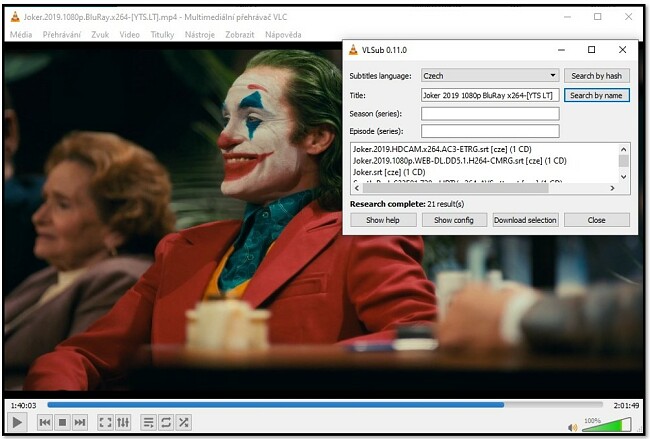Screen dimensions: 650x439
Task: Mute audio with the speaker icon
Action: click(573, 427)
